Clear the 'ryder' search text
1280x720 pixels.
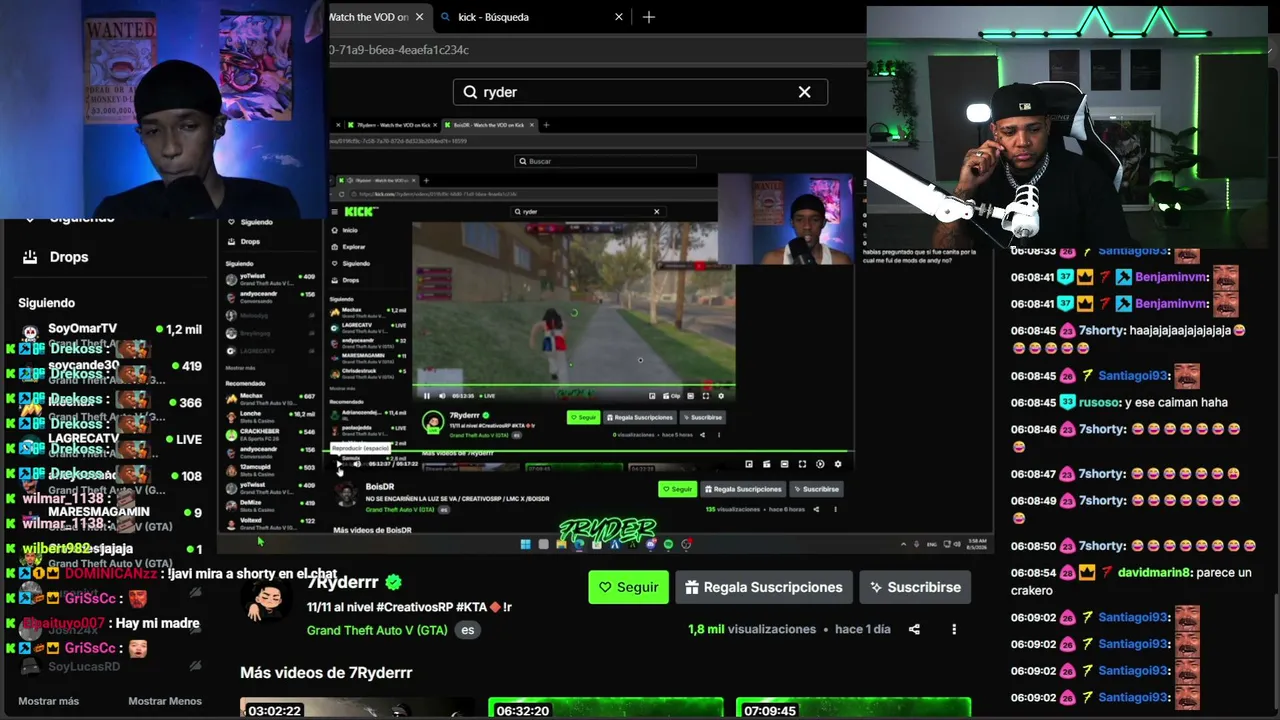[x=804, y=92]
